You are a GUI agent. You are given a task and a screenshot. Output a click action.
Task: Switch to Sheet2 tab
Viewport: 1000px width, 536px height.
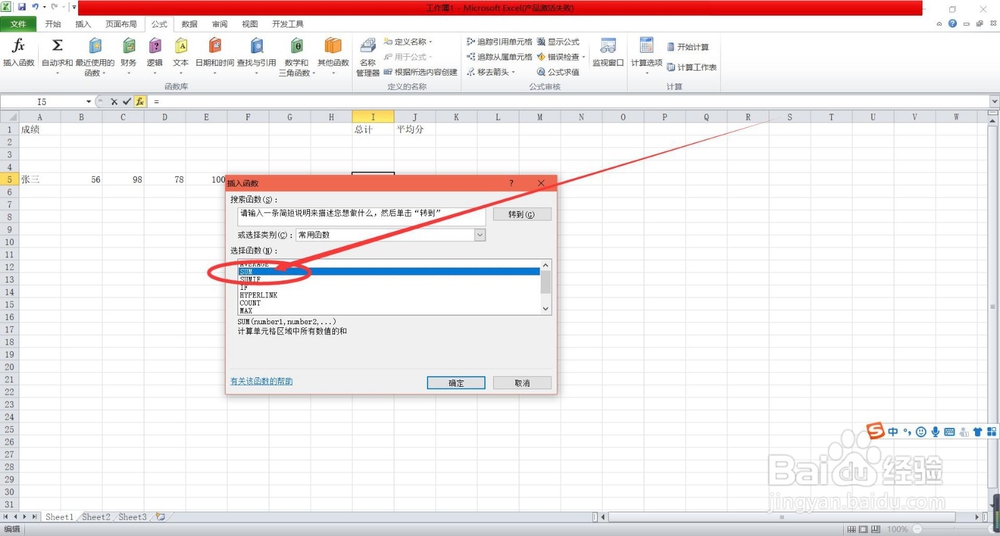click(x=96, y=517)
